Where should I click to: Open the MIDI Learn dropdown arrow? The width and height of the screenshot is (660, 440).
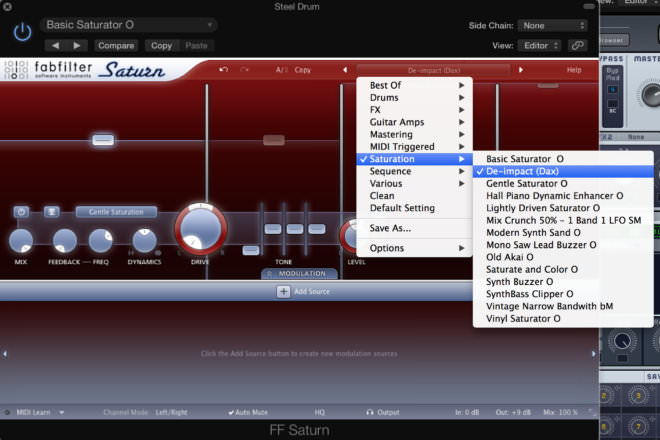61,413
